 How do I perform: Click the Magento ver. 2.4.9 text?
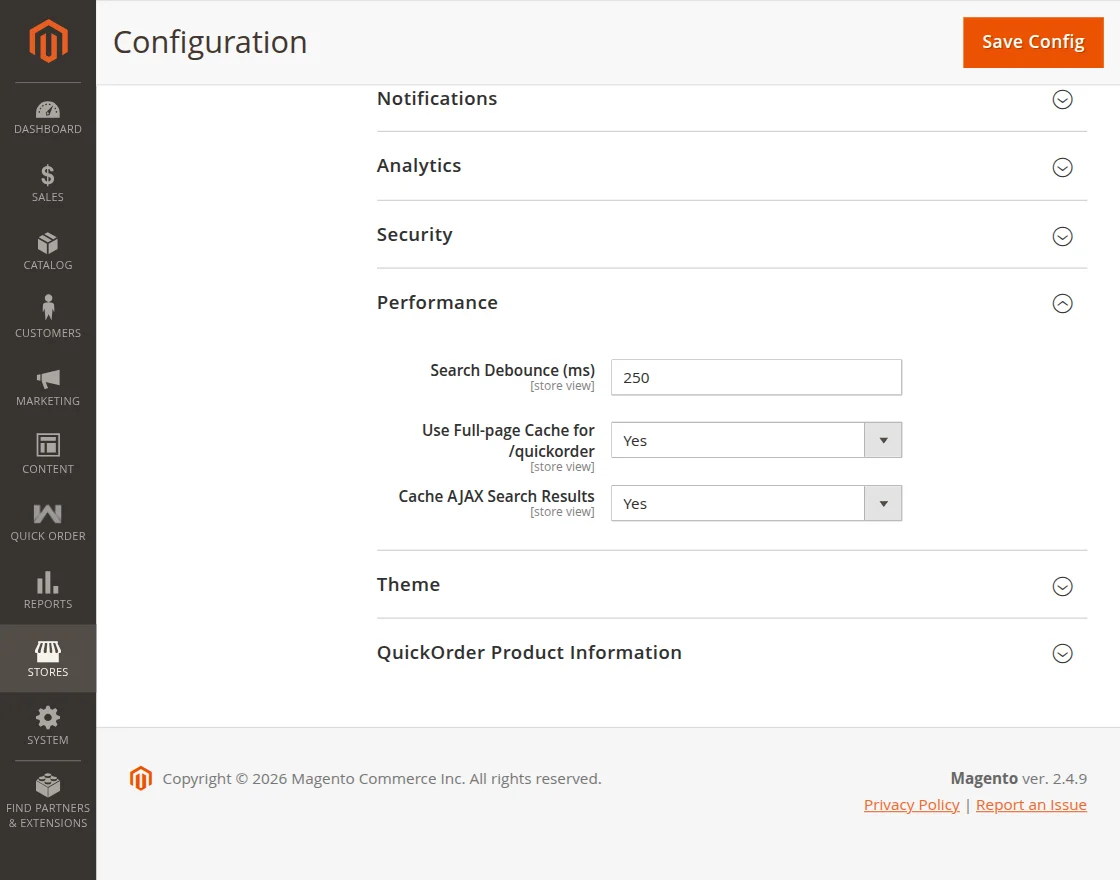1019,779
